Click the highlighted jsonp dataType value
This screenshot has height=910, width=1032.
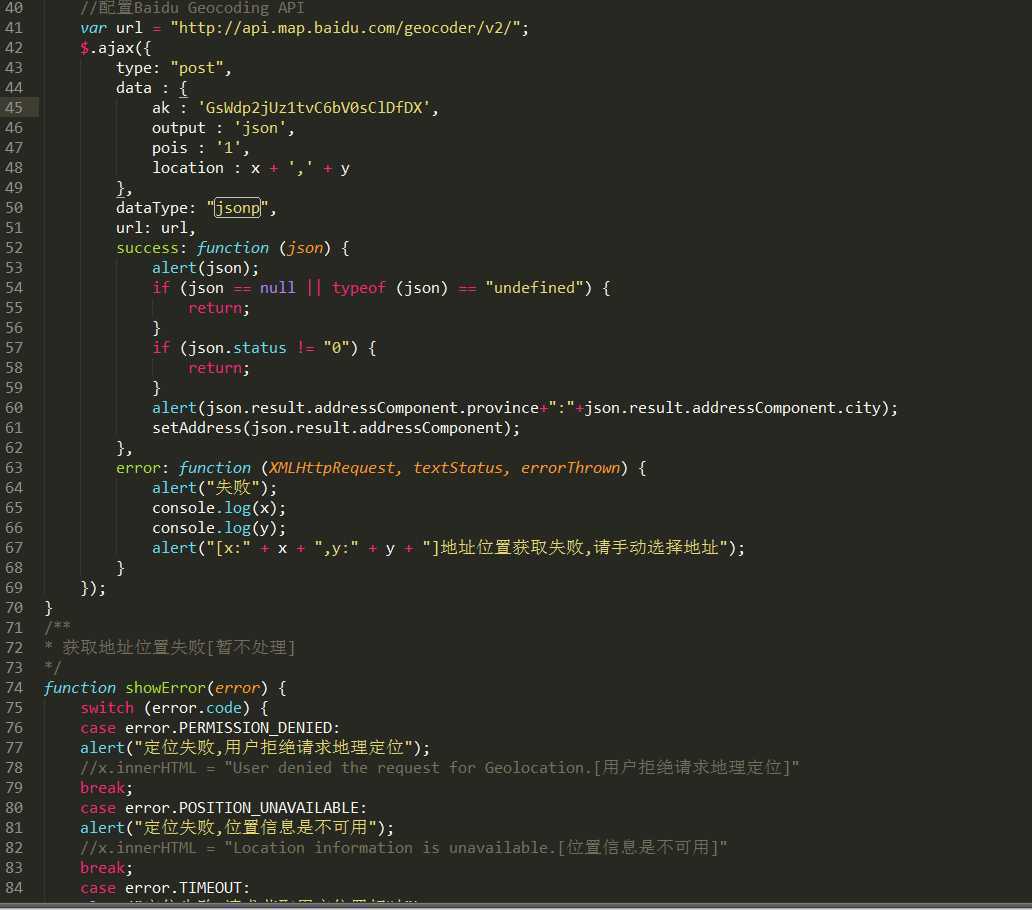click(238, 208)
